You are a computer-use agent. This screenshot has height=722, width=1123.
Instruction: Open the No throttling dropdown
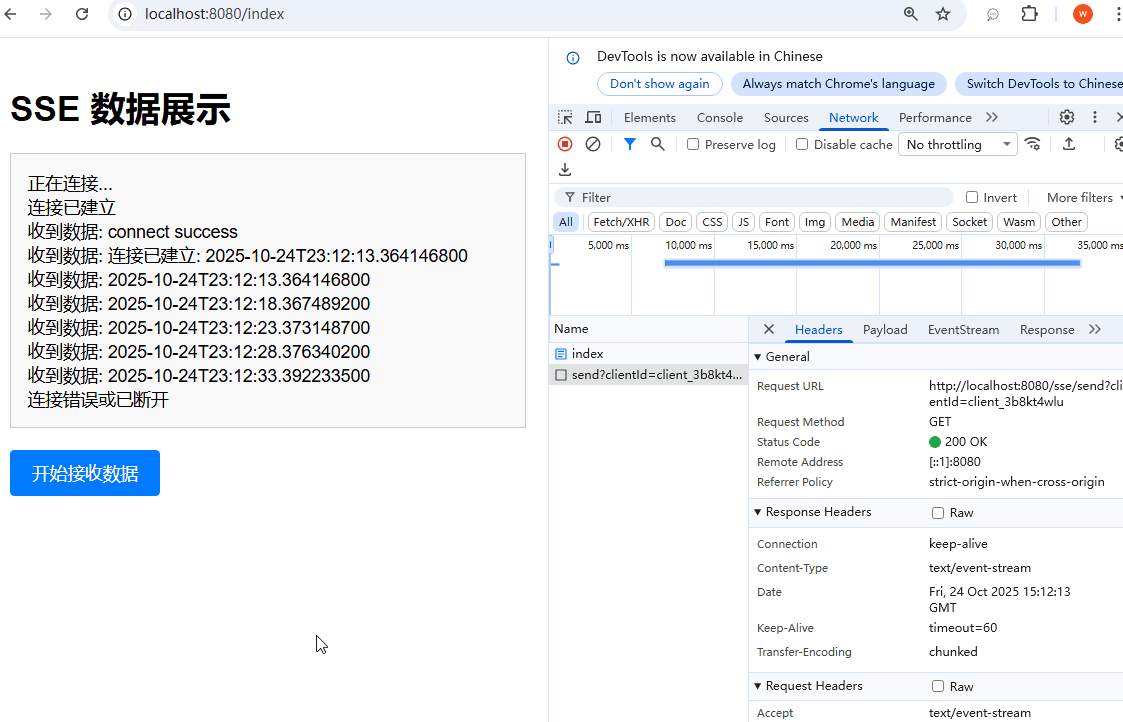957,144
